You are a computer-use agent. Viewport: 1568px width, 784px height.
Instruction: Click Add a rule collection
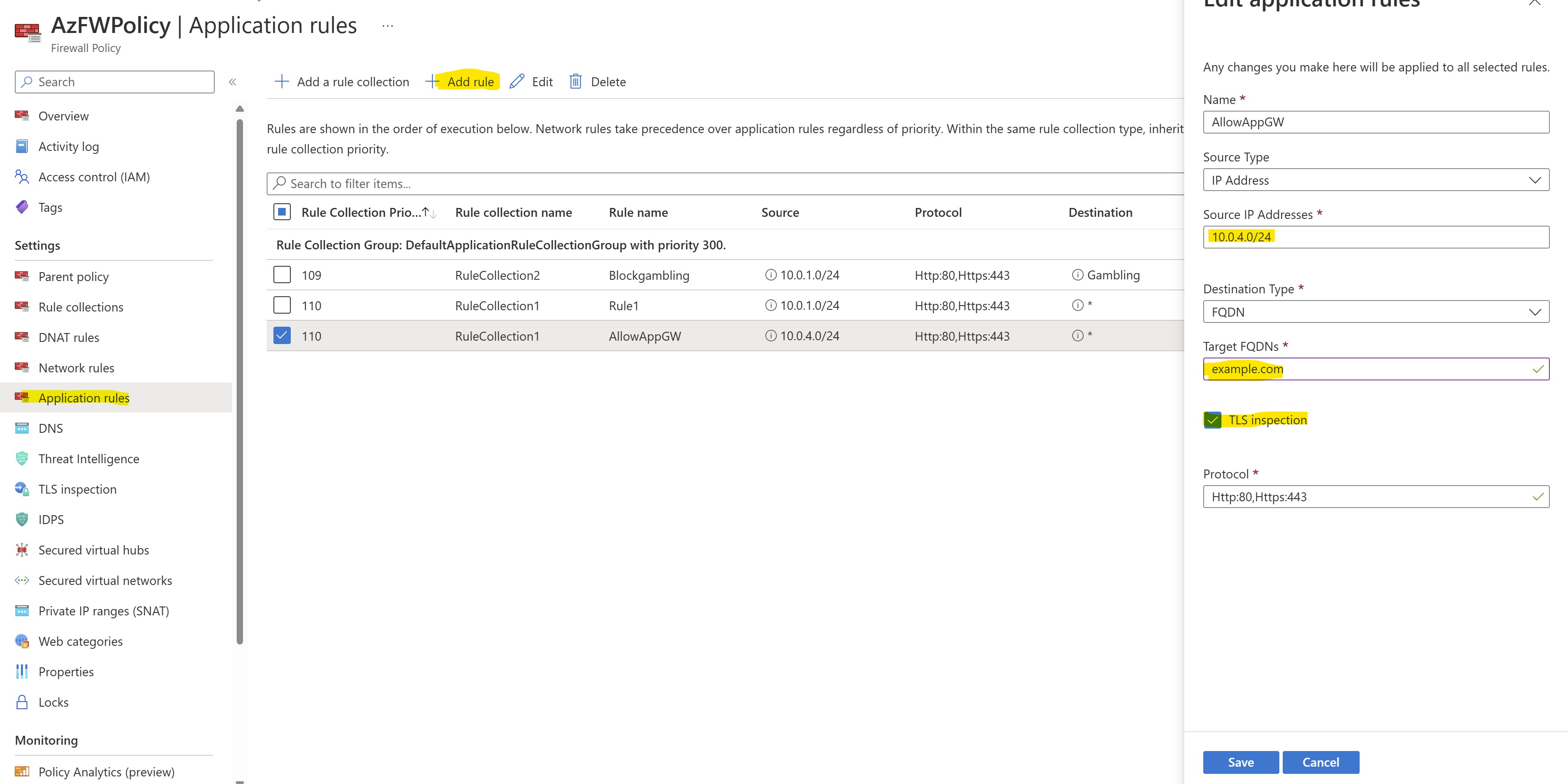click(x=342, y=82)
